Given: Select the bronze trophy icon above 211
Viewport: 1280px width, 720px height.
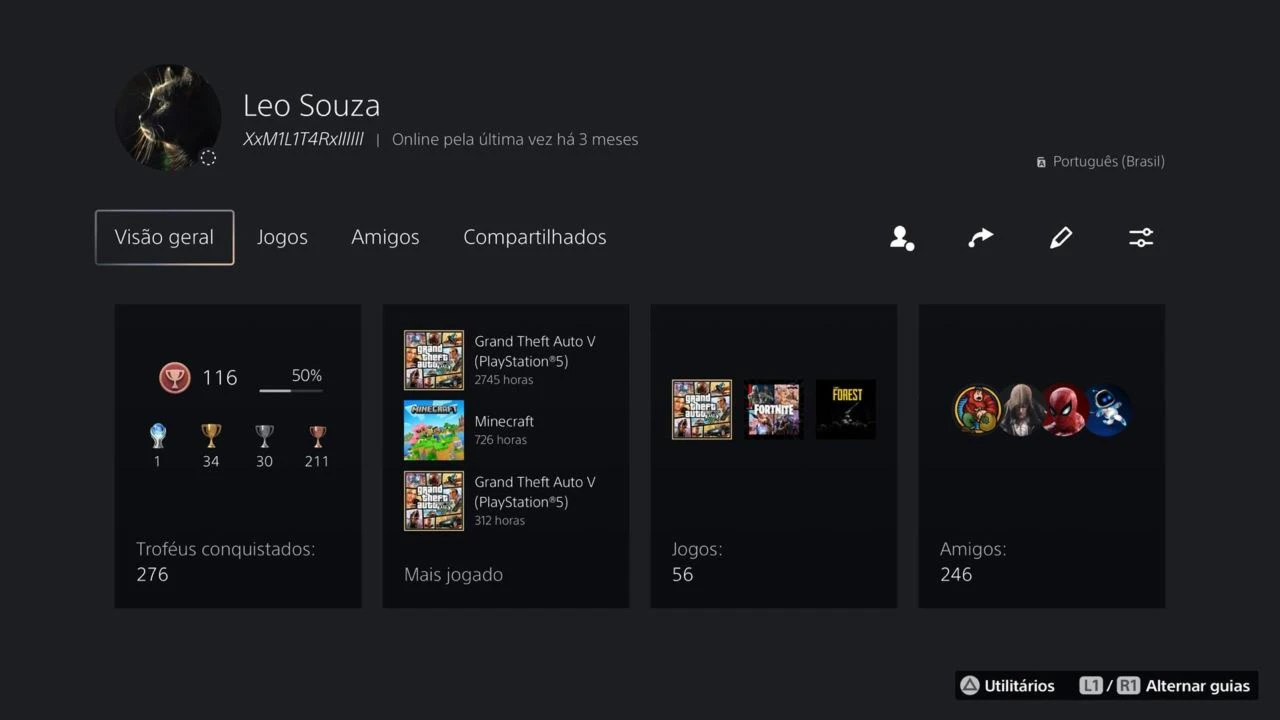Looking at the screenshot, I should [x=317, y=436].
